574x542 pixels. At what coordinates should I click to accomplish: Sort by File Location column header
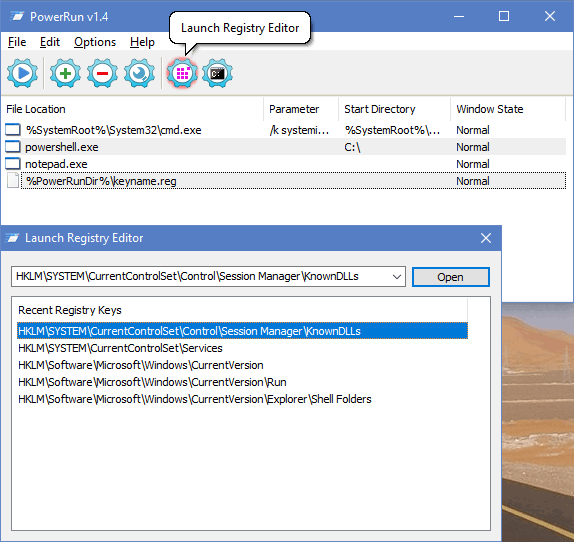(x=133, y=109)
